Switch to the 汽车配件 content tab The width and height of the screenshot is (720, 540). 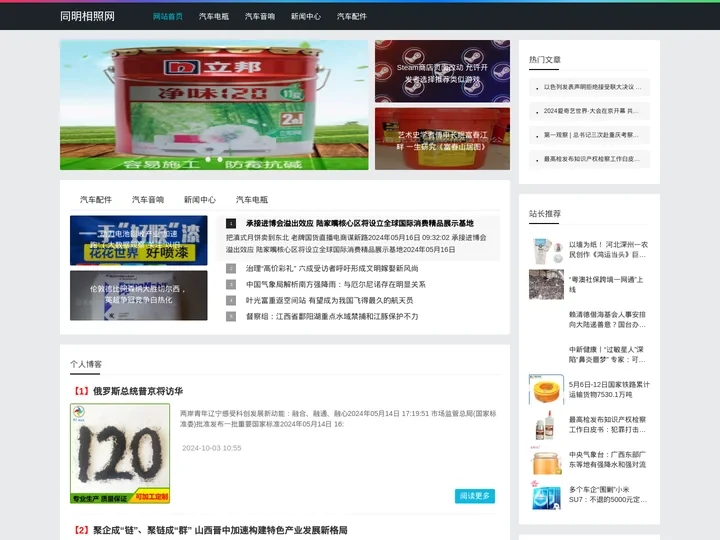coord(96,200)
